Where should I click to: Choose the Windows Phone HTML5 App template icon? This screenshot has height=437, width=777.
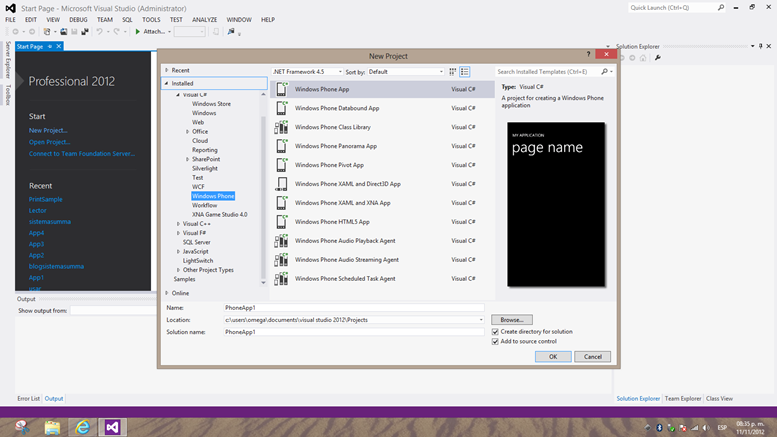(281, 222)
